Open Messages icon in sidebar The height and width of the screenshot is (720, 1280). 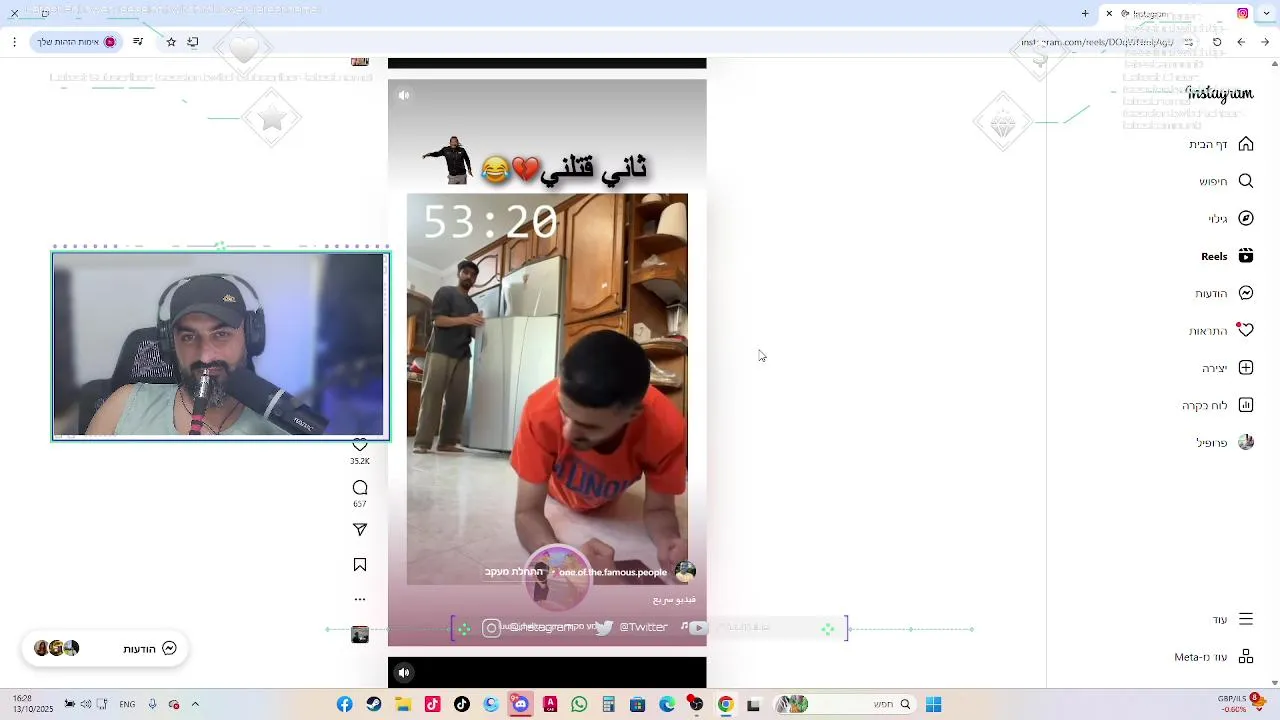pyautogui.click(x=1246, y=293)
